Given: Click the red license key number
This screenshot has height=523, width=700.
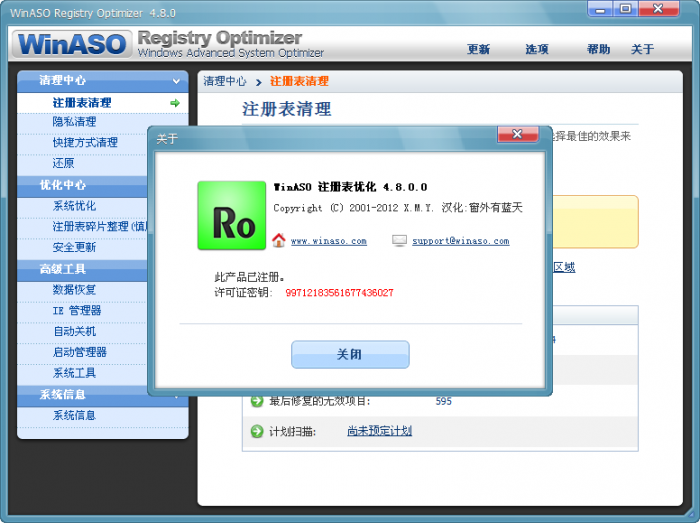Looking at the screenshot, I should tap(339, 293).
